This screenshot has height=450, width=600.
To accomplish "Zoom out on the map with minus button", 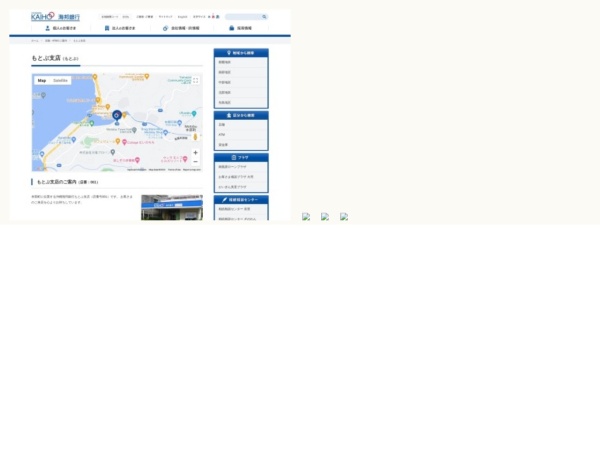I will click(x=196, y=161).
